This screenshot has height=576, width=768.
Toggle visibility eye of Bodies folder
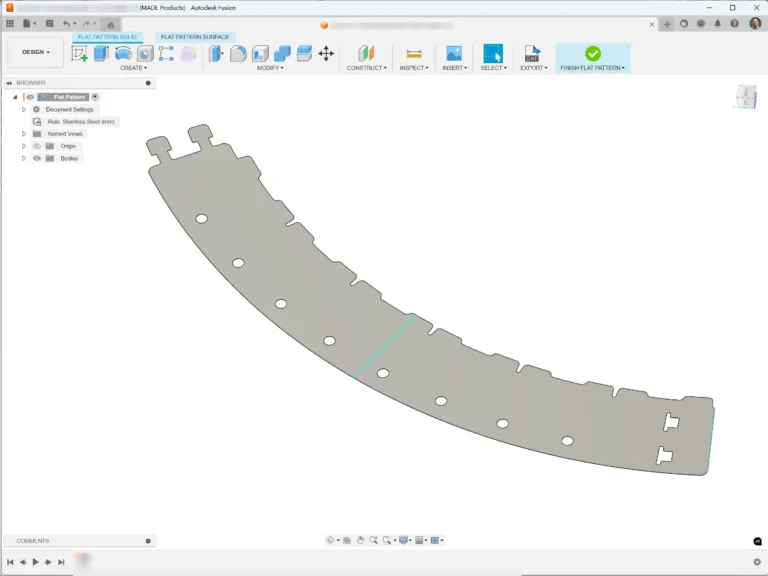[x=37, y=158]
